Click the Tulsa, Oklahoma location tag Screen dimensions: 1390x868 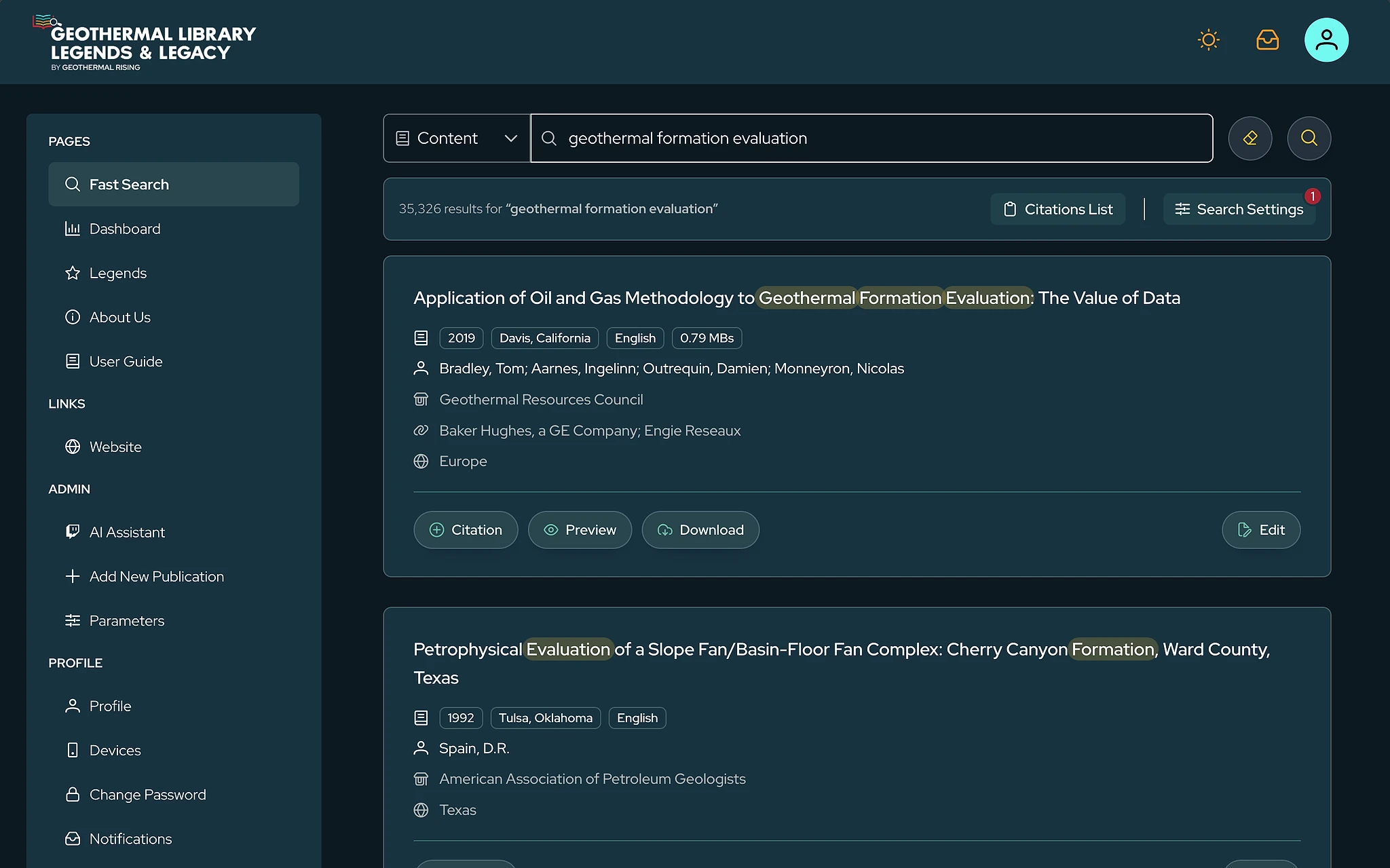pos(546,718)
